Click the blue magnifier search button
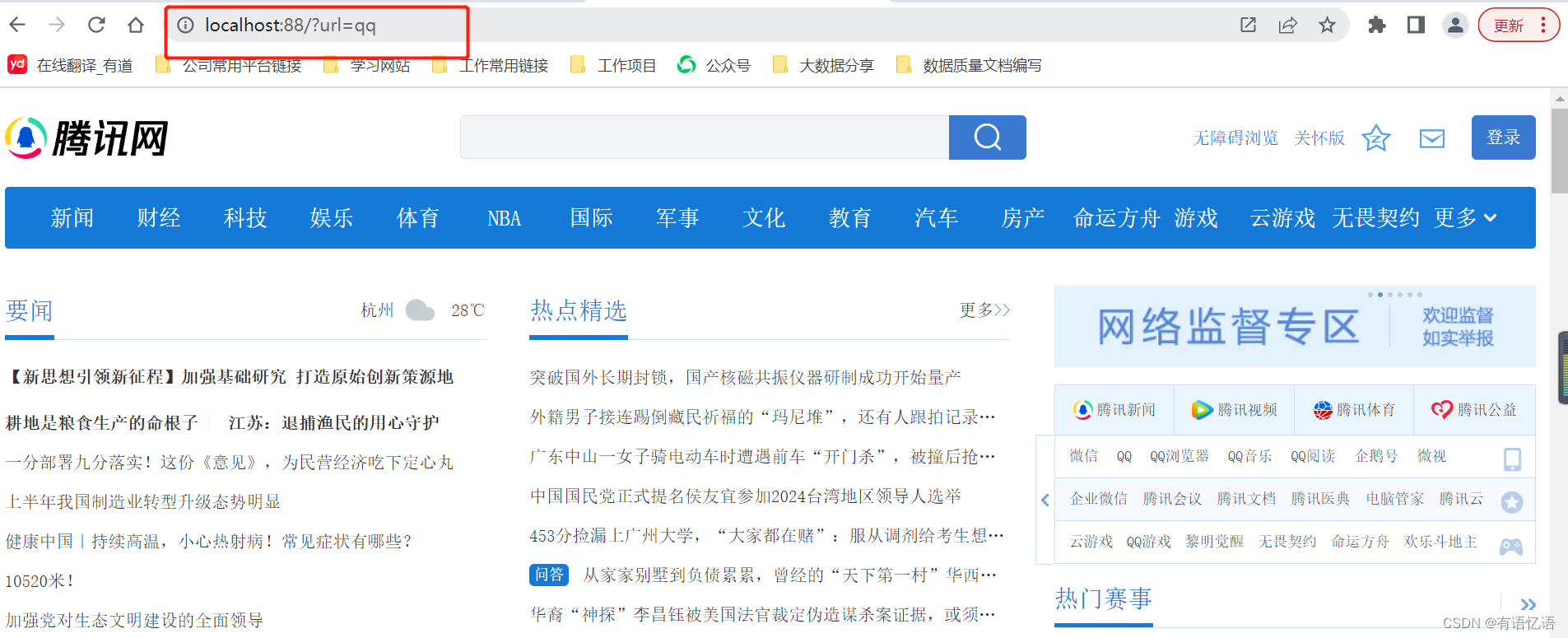 pos(988,137)
